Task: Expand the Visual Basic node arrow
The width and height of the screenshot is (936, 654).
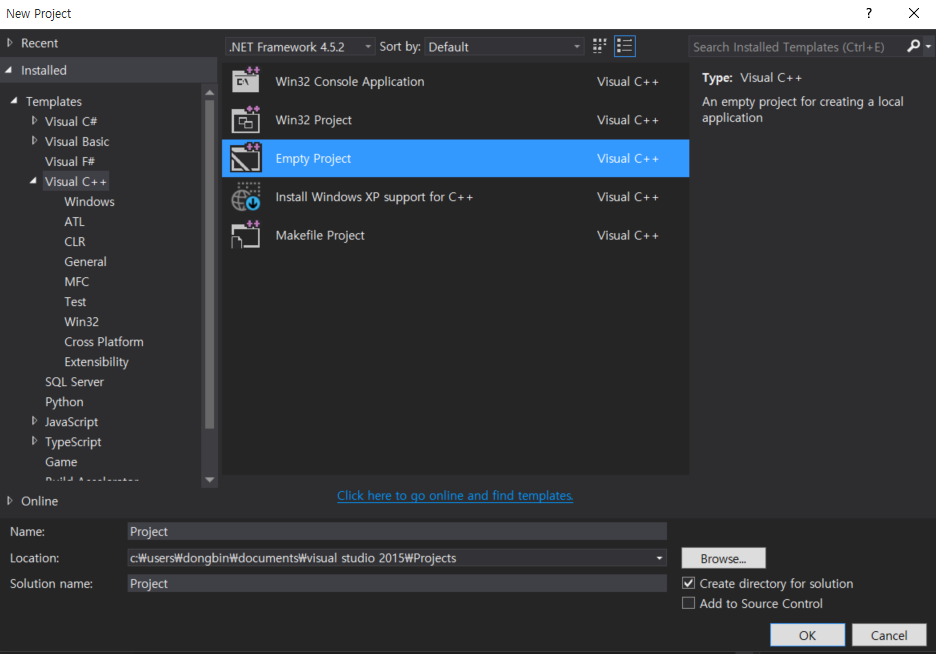Action: (x=34, y=141)
